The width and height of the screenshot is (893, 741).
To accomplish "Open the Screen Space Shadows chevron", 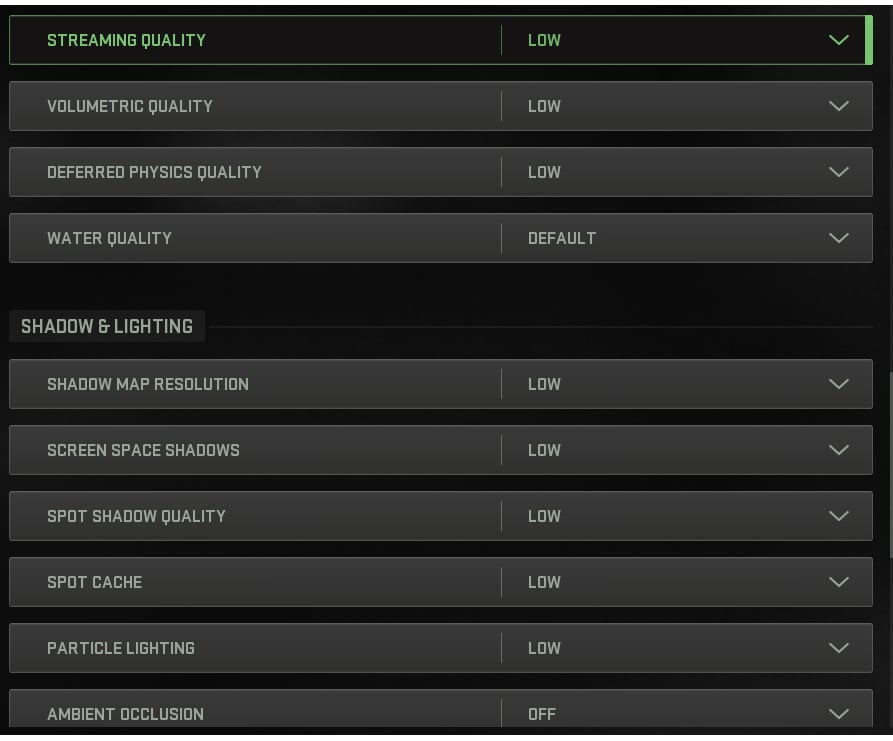I will pyautogui.click(x=839, y=450).
